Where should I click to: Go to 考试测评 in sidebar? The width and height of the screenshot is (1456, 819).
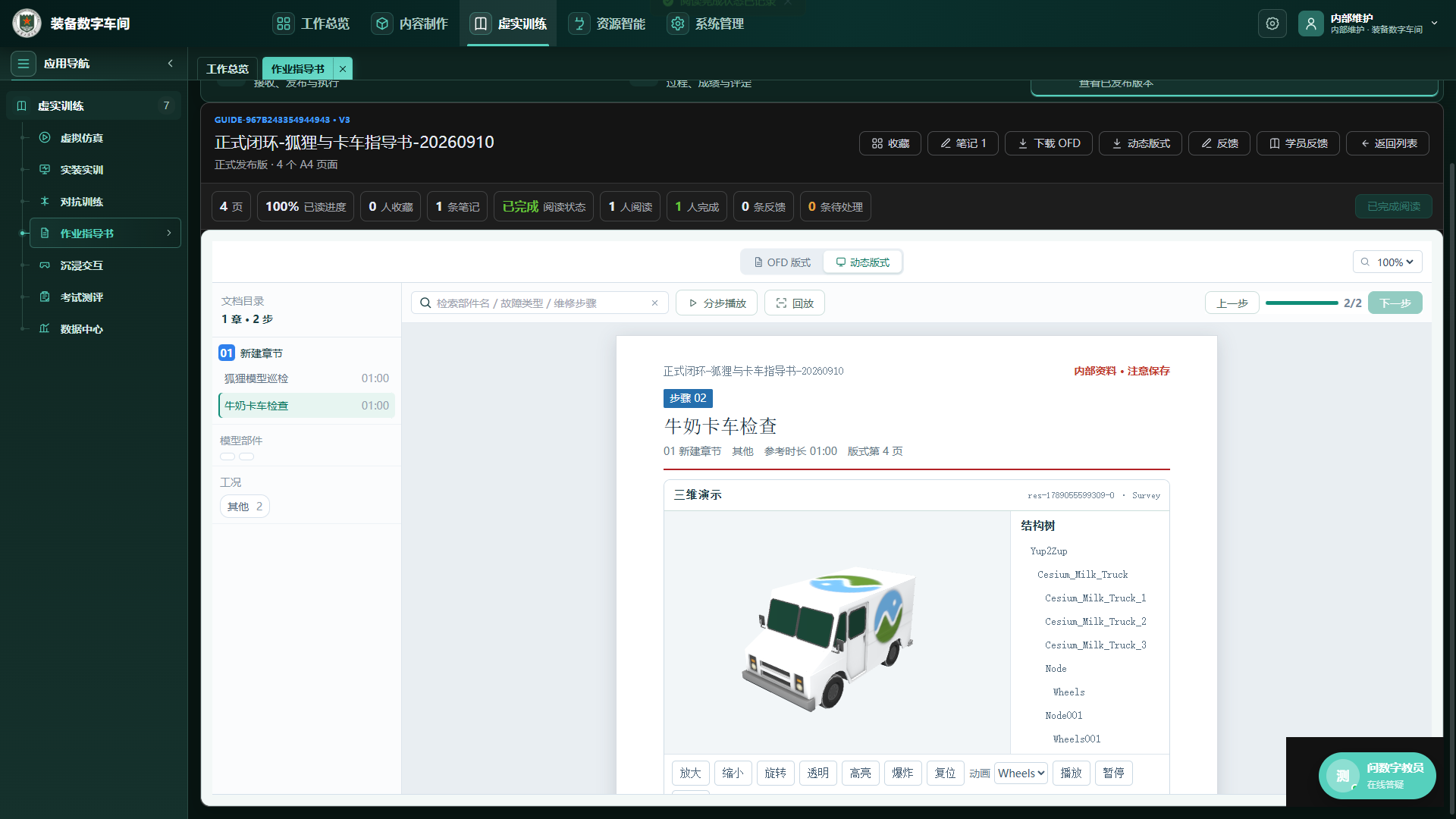(x=82, y=297)
